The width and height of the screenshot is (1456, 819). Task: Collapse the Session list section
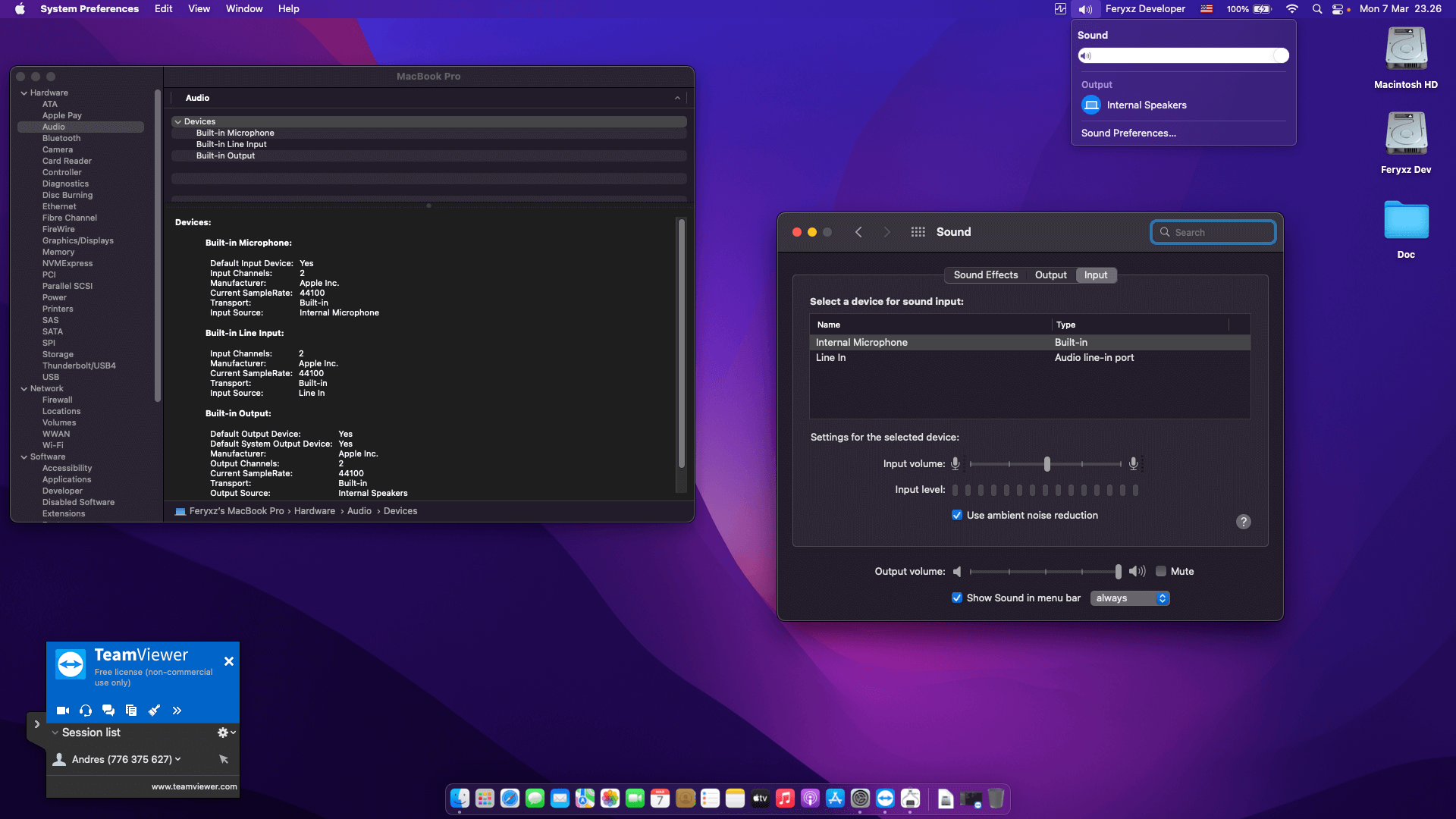point(55,733)
